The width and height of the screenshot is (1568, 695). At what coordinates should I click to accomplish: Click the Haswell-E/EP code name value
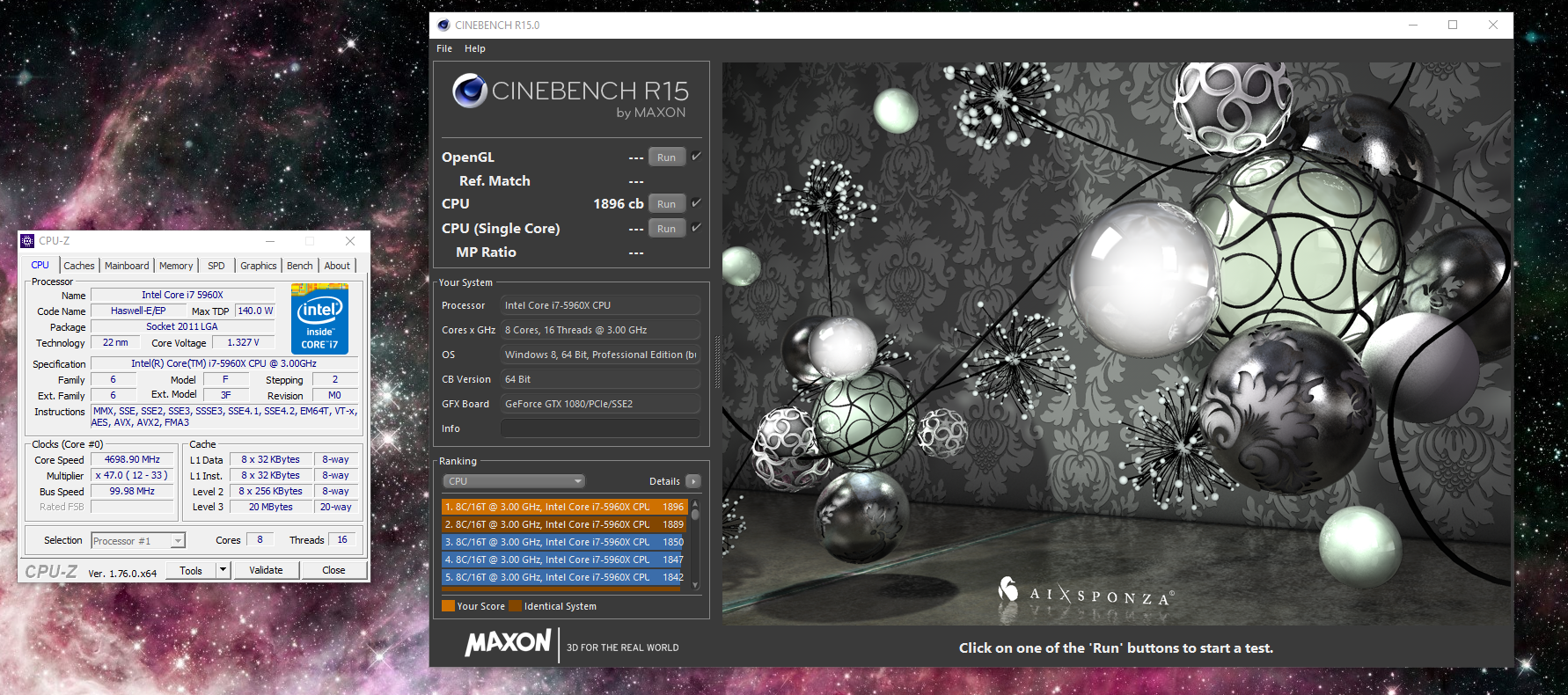click(x=138, y=311)
